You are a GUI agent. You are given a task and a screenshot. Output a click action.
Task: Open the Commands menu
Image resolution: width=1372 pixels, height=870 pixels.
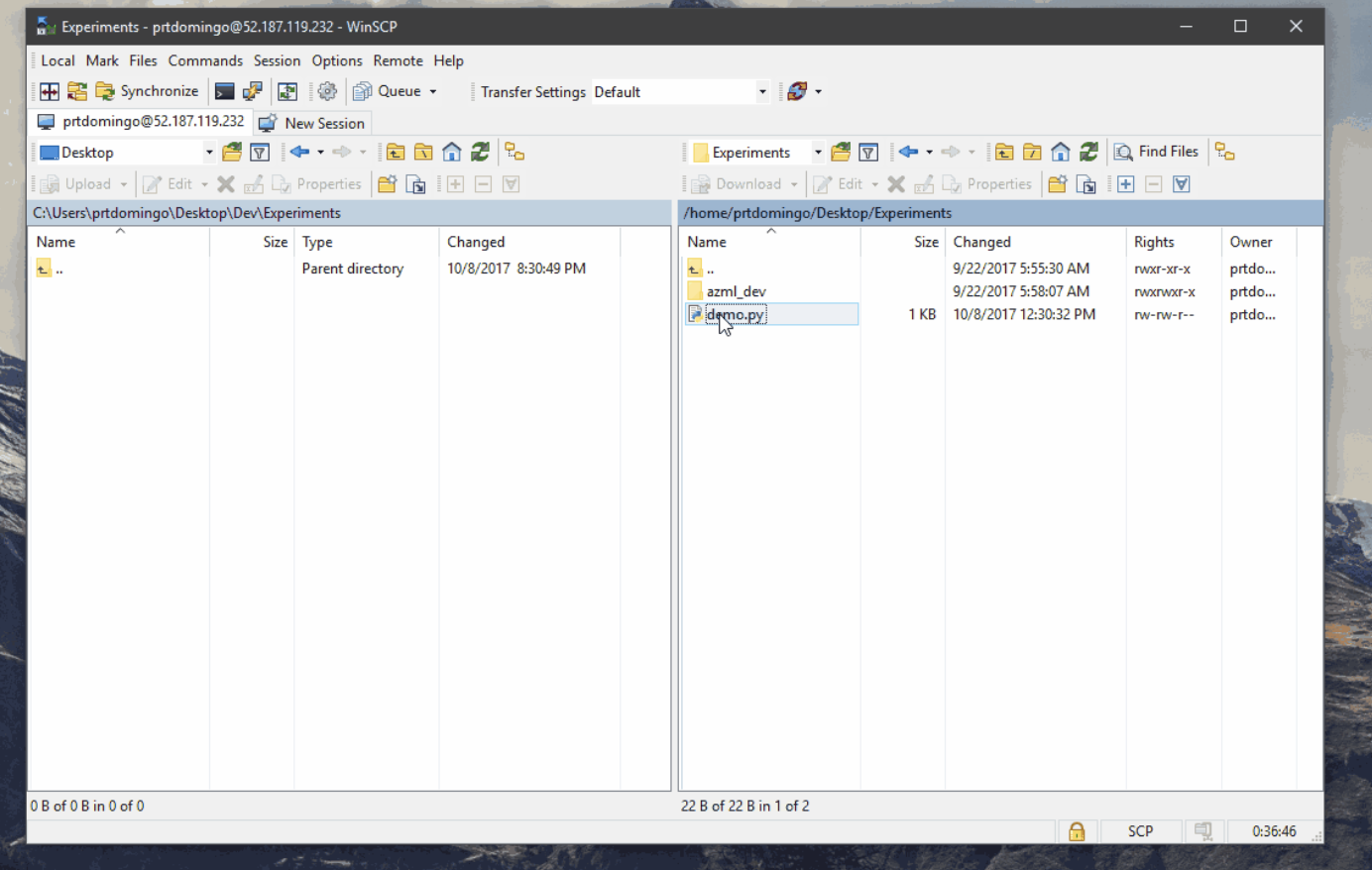pos(205,60)
